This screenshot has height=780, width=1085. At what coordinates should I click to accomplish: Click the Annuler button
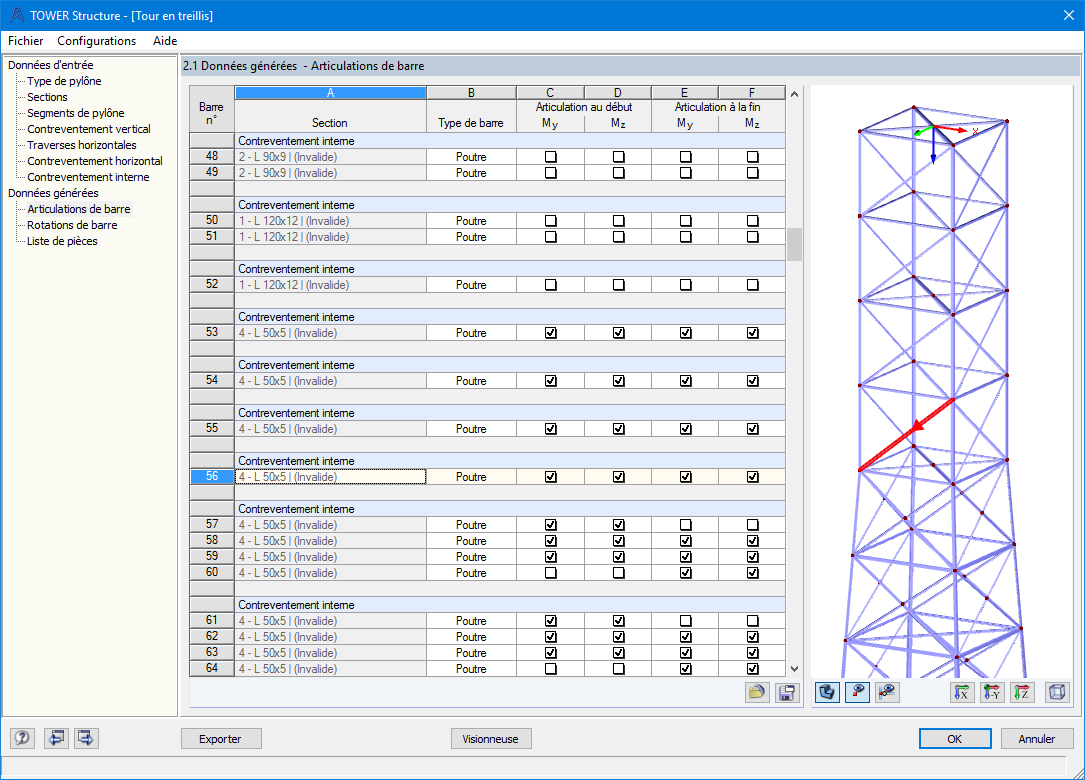[x=1037, y=738]
